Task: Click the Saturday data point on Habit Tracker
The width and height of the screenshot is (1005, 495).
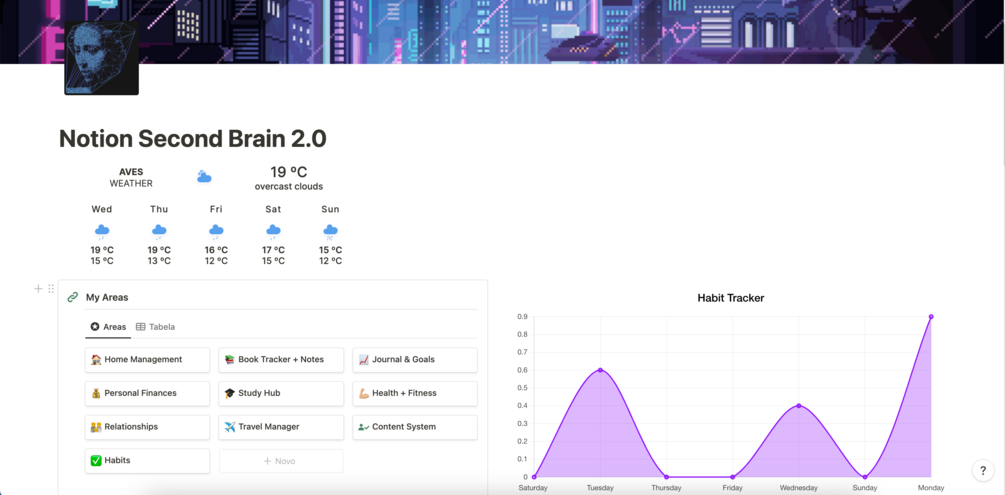Action: pyautogui.click(x=535, y=476)
